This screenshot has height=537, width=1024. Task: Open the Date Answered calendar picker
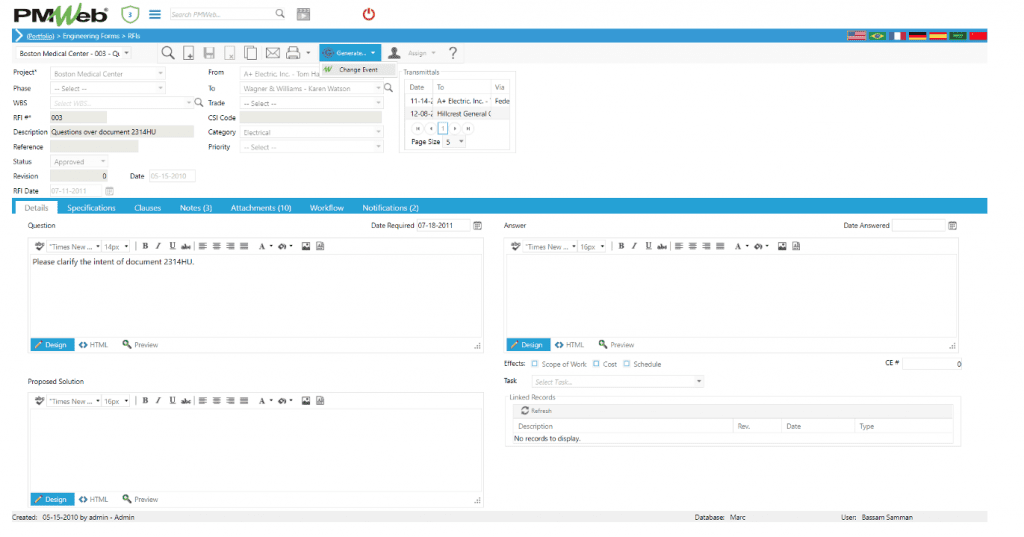click(x=952, y=225)
